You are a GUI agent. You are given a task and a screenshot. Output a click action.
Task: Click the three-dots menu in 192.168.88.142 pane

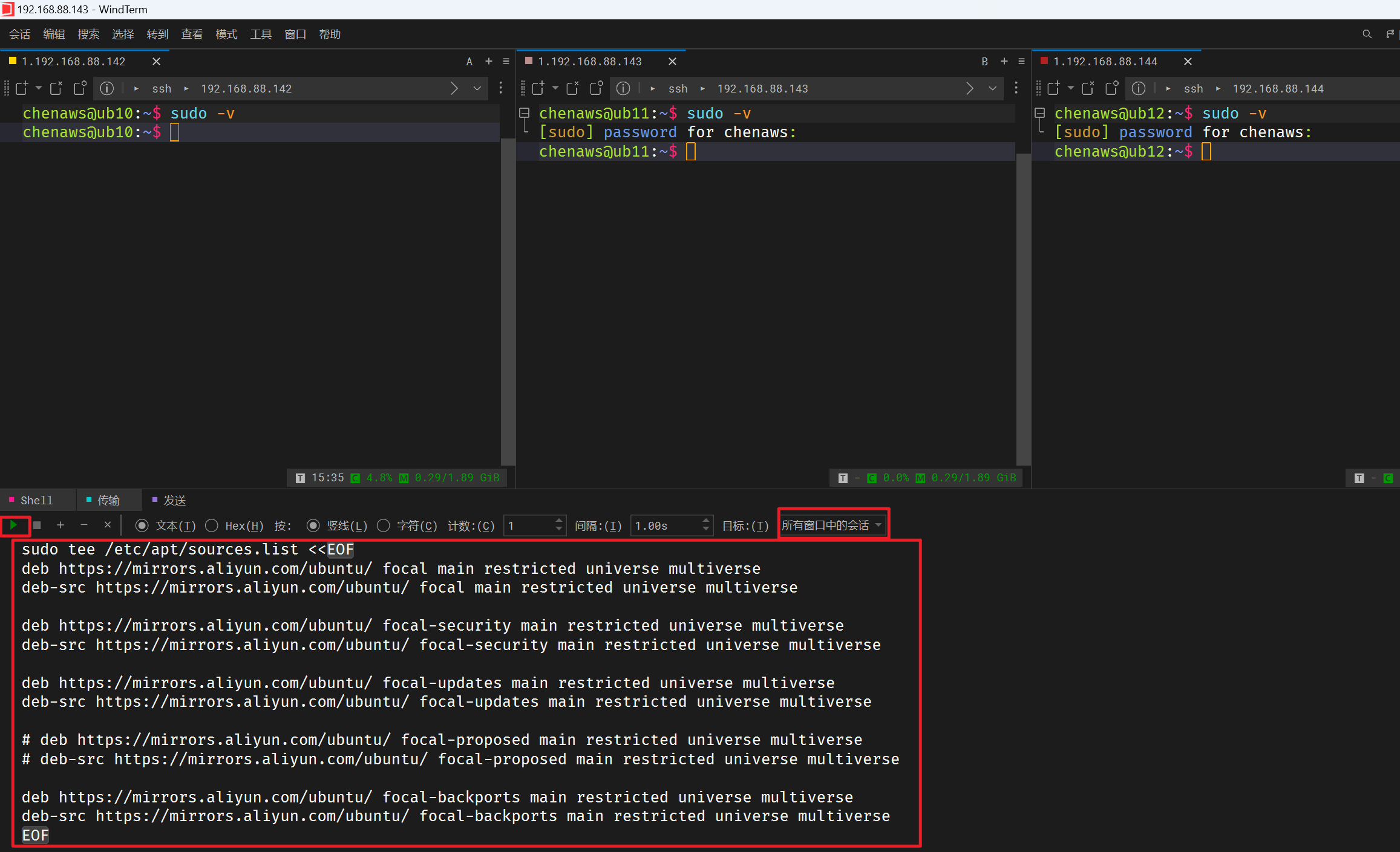tap(500, 88)
